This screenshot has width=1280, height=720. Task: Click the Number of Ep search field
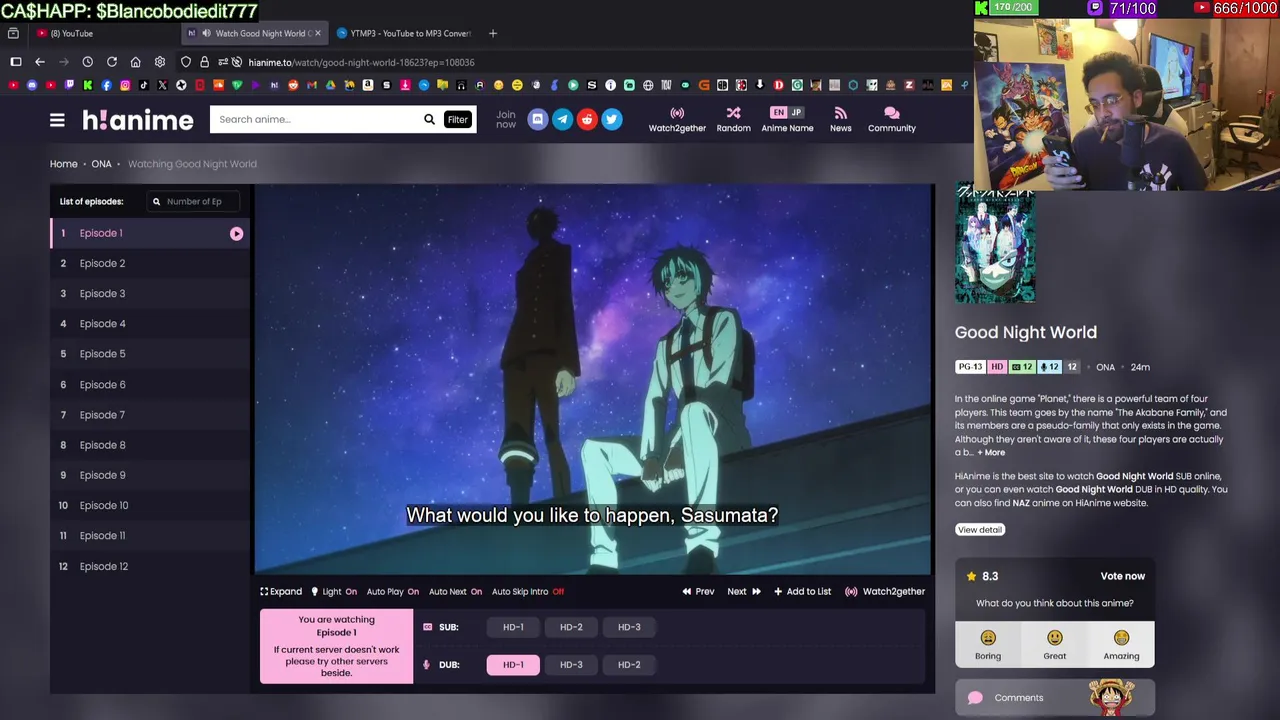pyautogui.click(x=194, y=202)
